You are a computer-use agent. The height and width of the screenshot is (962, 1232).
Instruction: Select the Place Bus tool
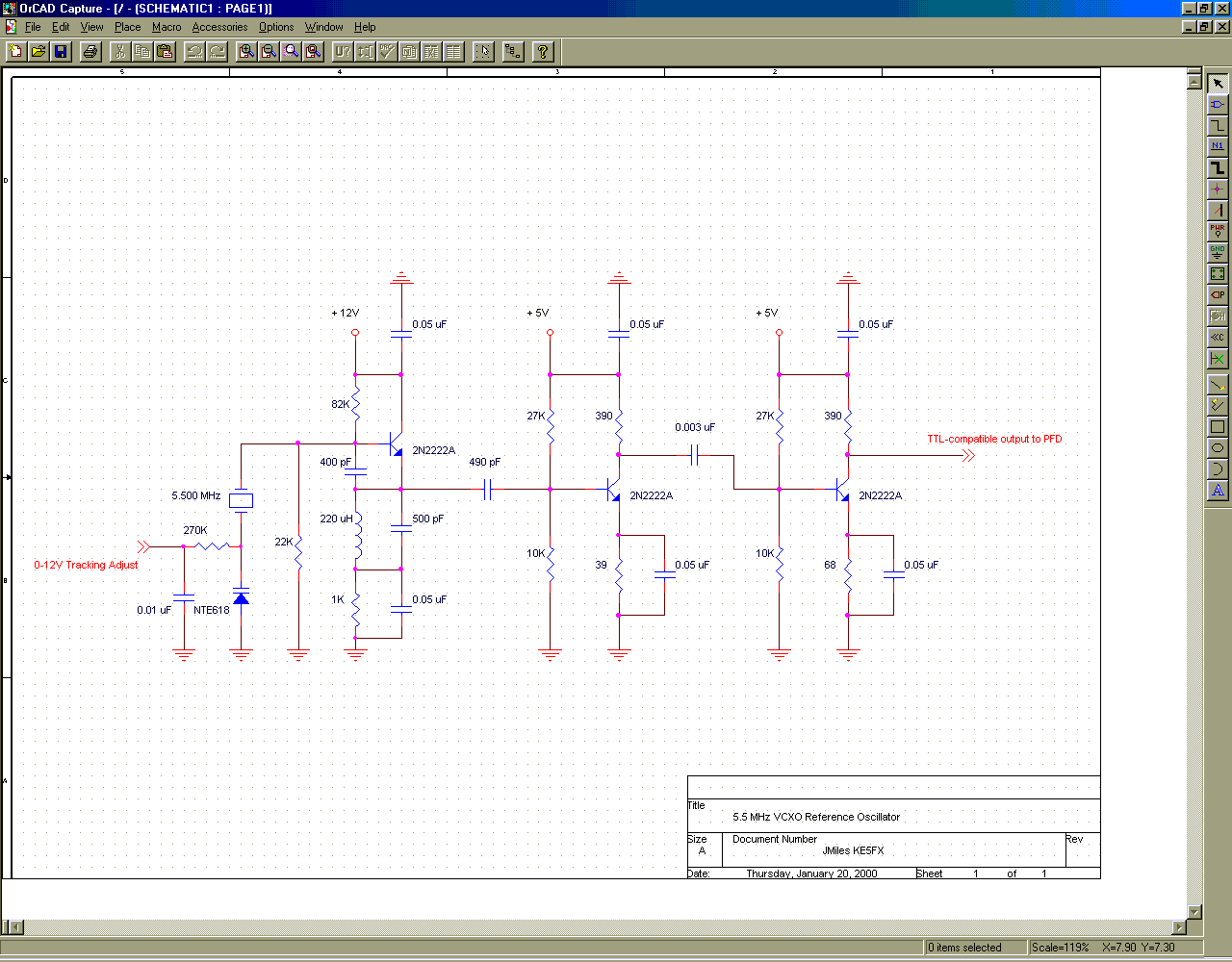1218,168
